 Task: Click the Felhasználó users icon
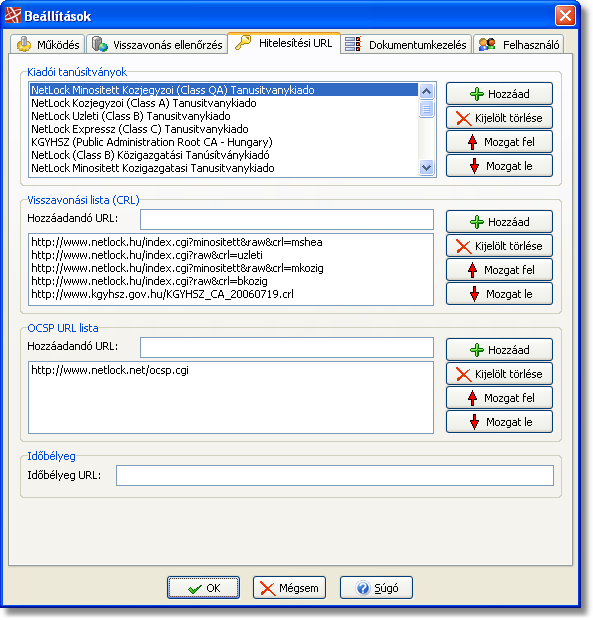pos(487,44)
